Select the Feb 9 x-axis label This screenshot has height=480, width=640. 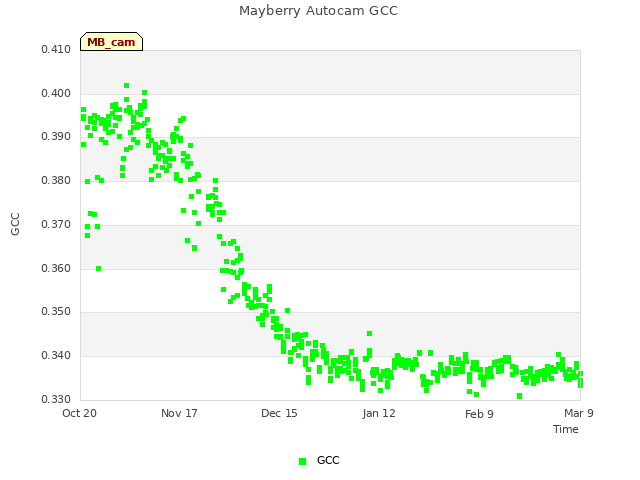(x=479, y=414)
